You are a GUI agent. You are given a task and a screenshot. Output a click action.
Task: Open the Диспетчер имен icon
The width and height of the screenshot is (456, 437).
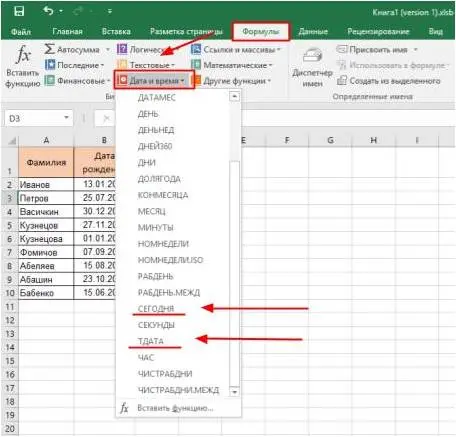point(312,55)
